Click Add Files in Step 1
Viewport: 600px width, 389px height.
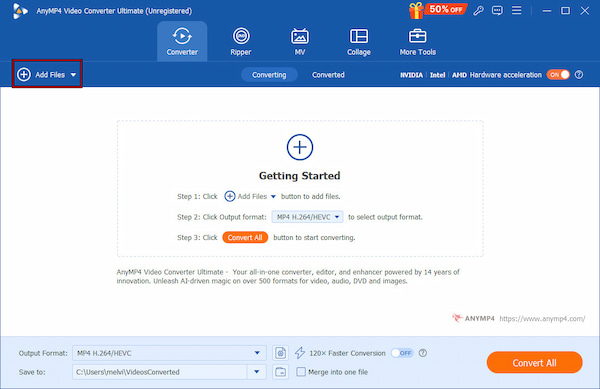point(250,197)
